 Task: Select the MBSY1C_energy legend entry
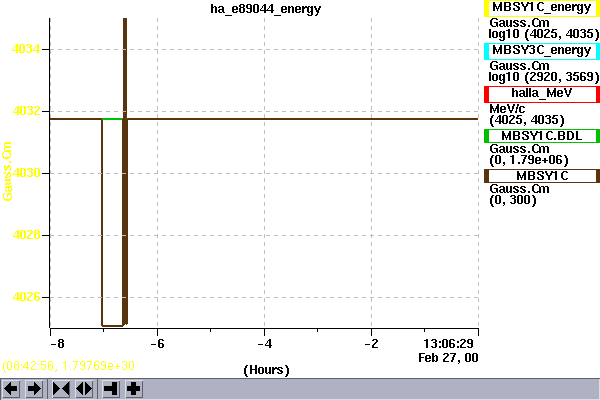pos(541,9)
